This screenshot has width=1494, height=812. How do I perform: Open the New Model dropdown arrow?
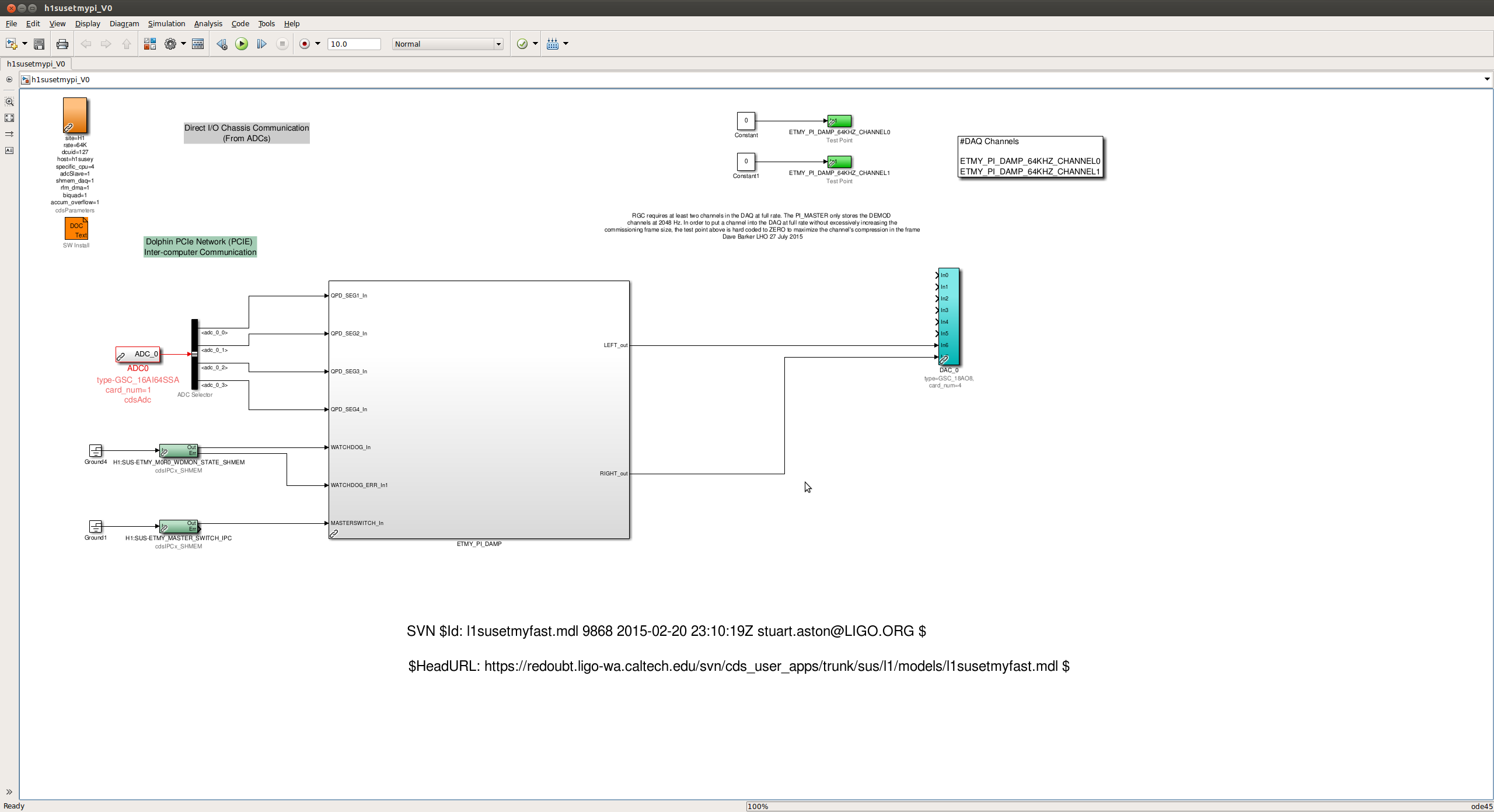pos(25,44)
